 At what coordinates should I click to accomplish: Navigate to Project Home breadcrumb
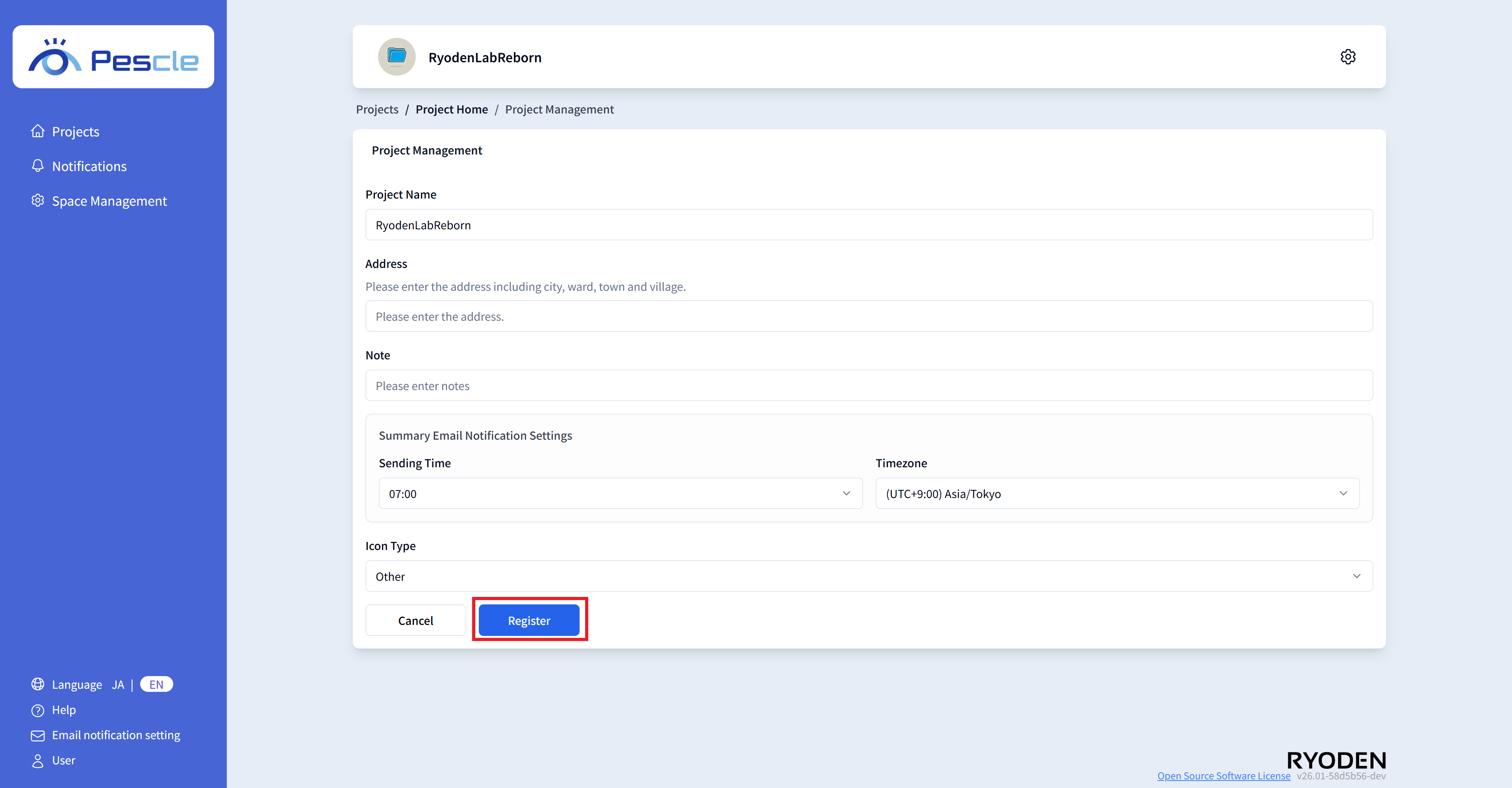coord(451,109)
